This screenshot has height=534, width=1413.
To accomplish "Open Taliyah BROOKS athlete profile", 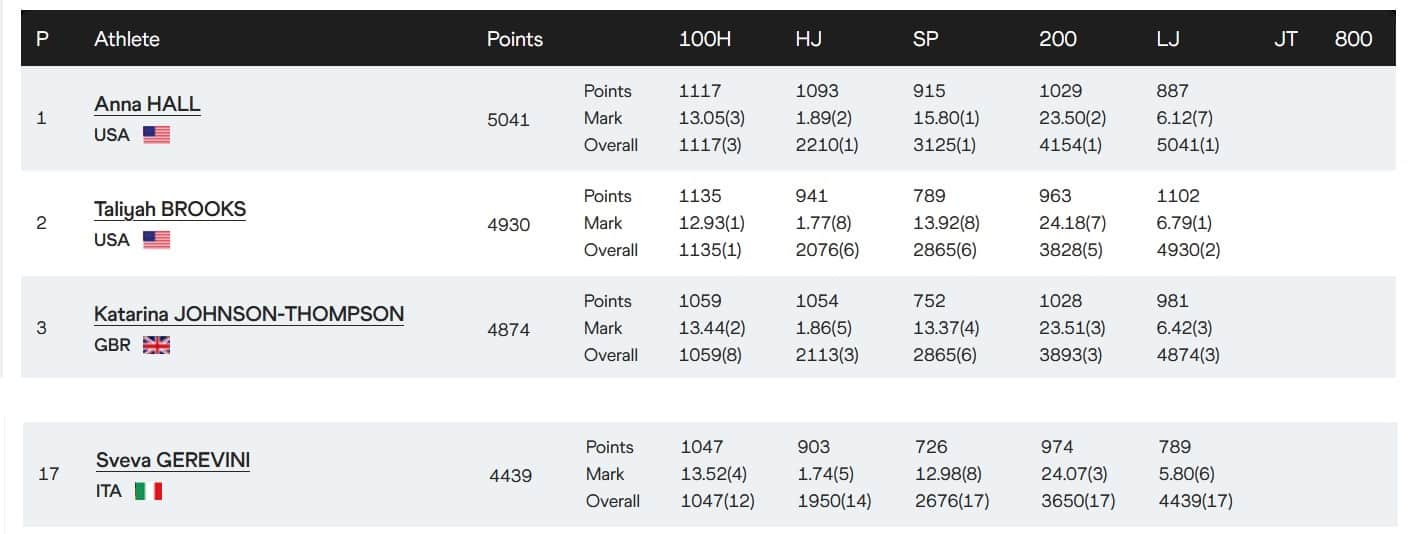I will click(x=170, y=209).
